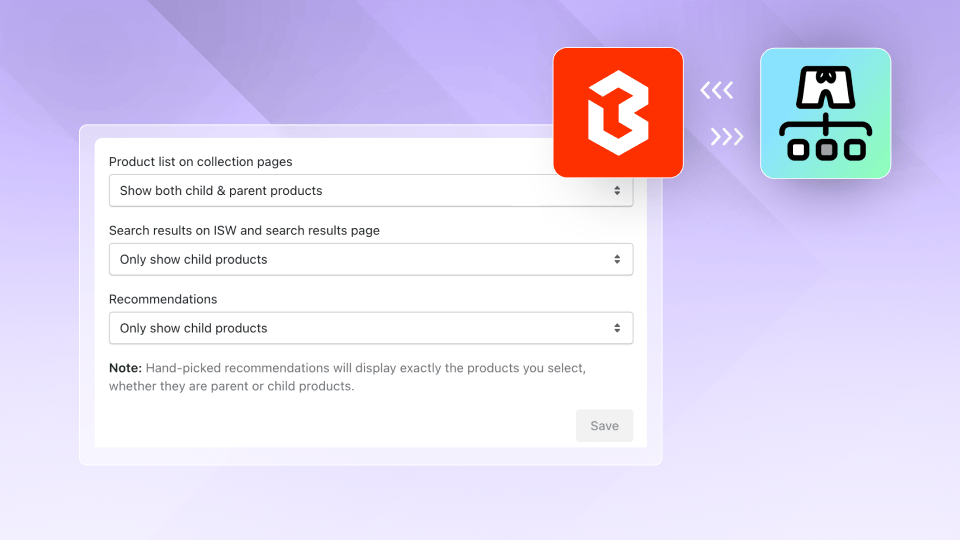Open the Product list on collection pages dropdown
960x540 pixels.
[x=371, y=190]
